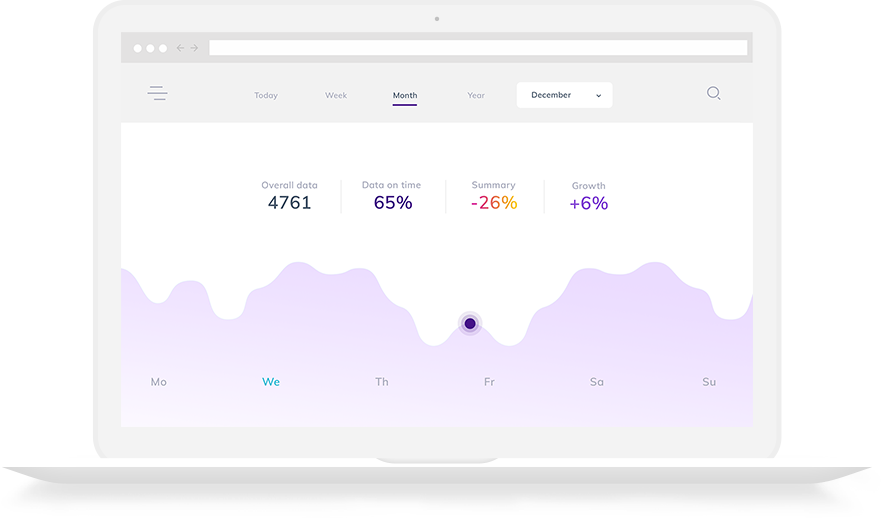Select the We day label
This screenshot has height=518, width=881.
click(271, 382)
